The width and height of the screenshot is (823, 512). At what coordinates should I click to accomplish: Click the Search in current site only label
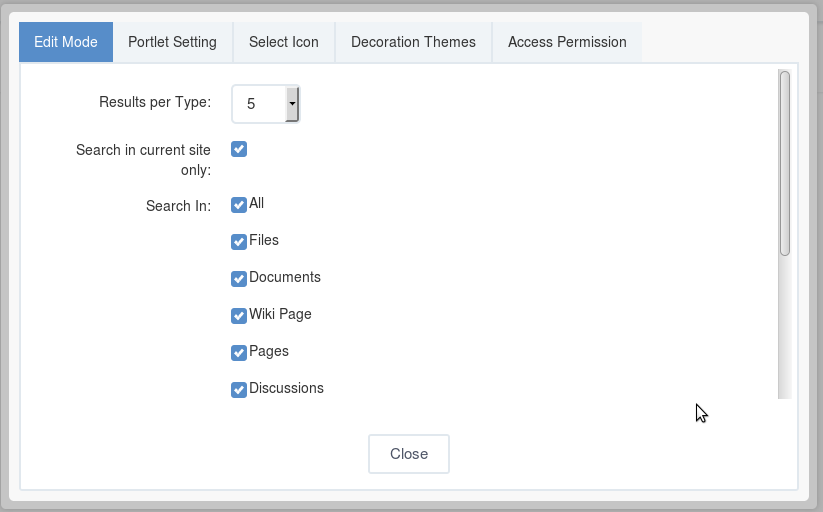(143, 160)
